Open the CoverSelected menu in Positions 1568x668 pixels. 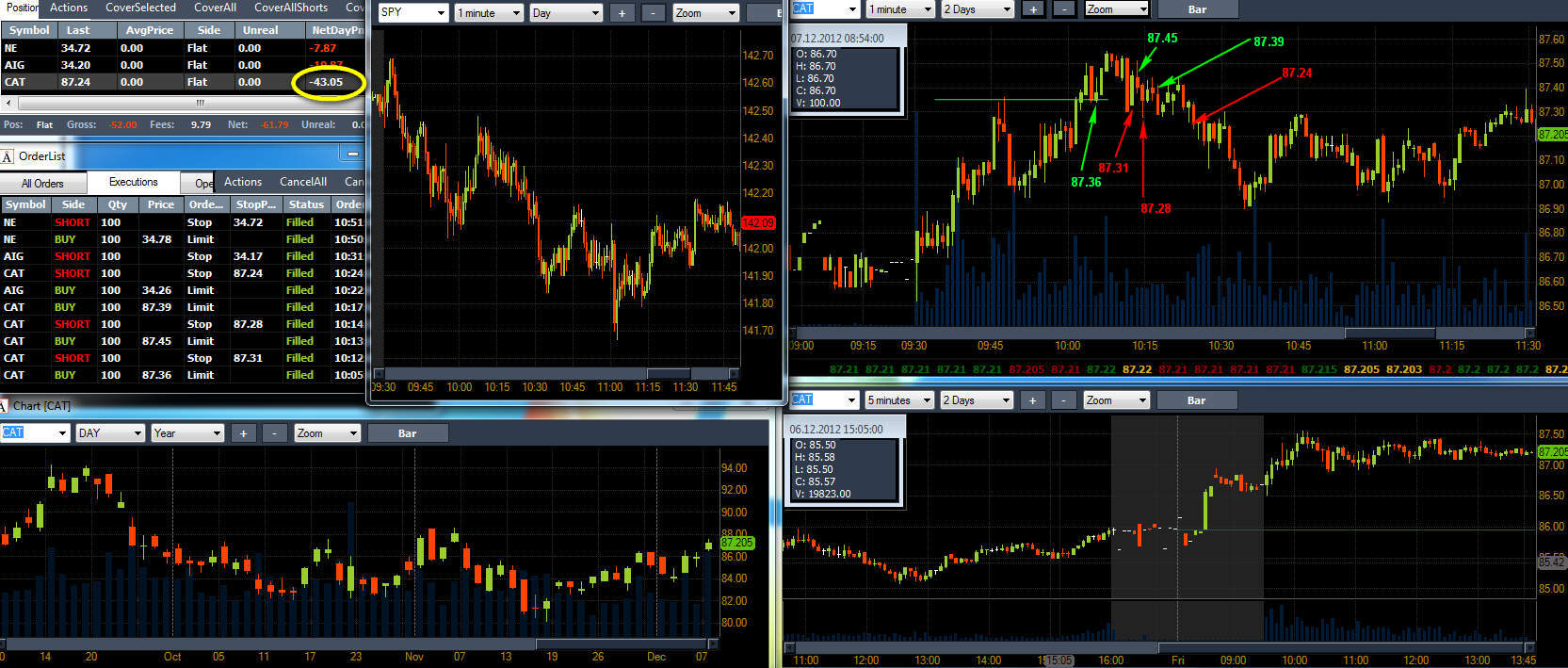pyautogui.click(x=140, y=8)
